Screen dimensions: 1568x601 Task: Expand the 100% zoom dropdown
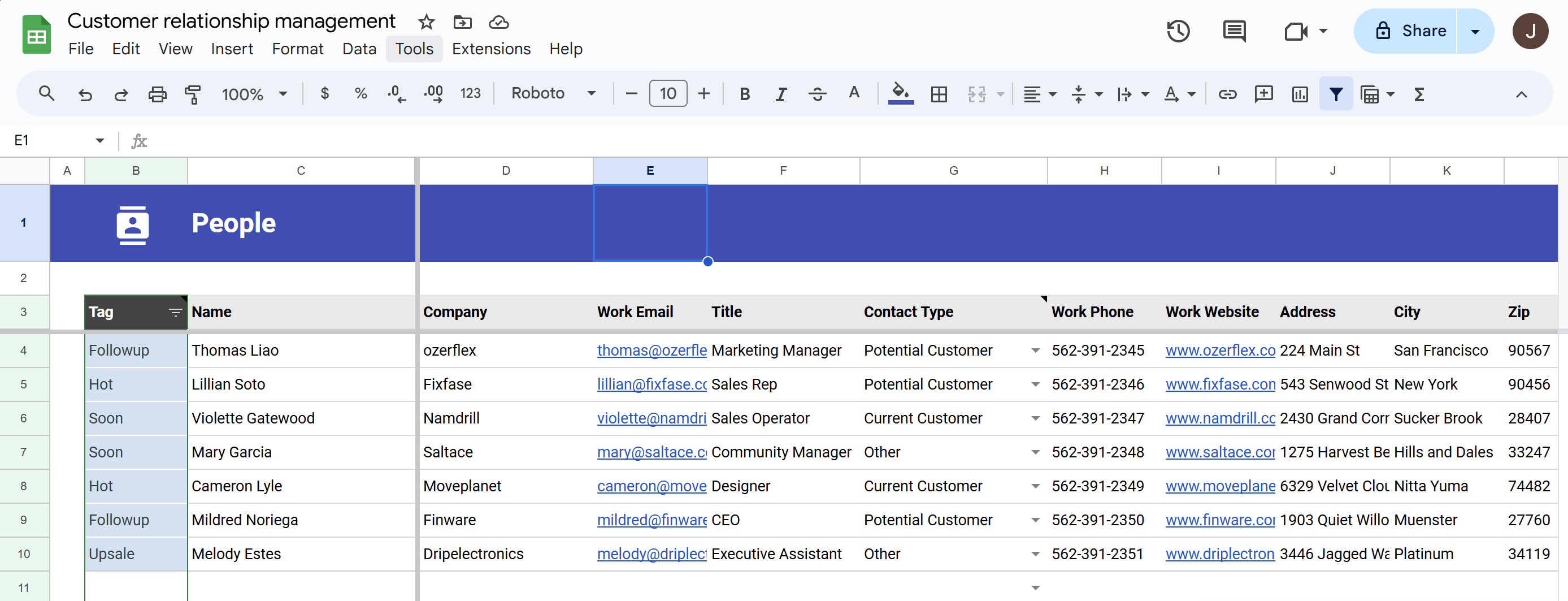coord(254,94)
